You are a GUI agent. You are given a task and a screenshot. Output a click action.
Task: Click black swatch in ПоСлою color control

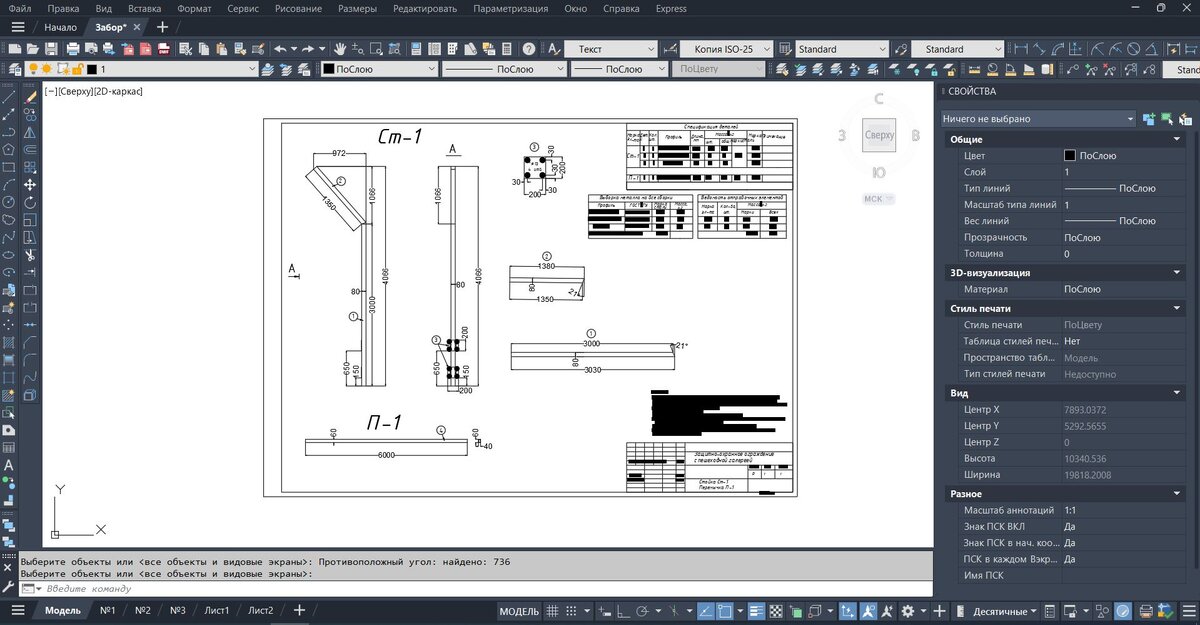(328, 69)
